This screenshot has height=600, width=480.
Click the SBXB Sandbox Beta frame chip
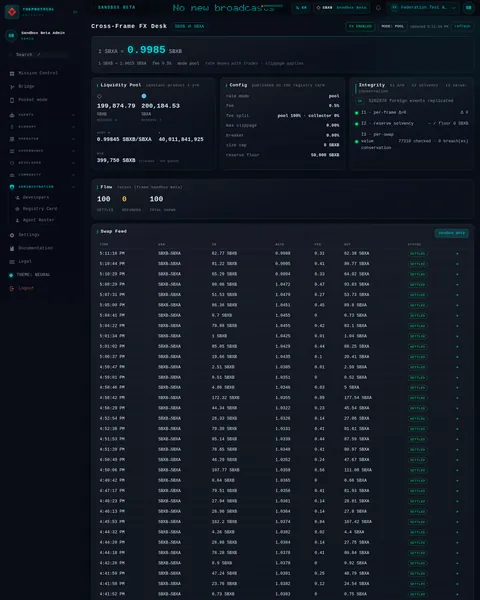[x=341, y=8]
